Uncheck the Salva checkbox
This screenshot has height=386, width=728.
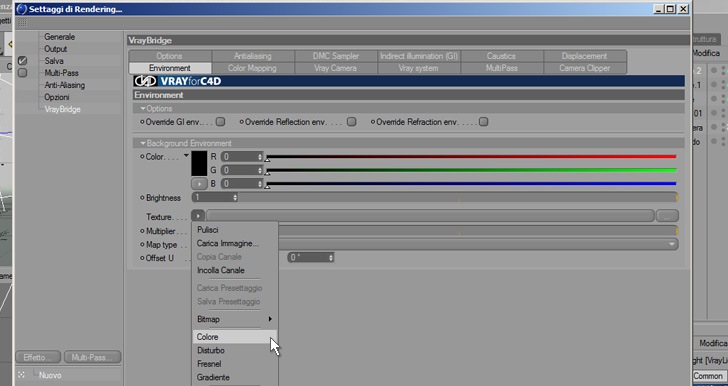point(22,61)
